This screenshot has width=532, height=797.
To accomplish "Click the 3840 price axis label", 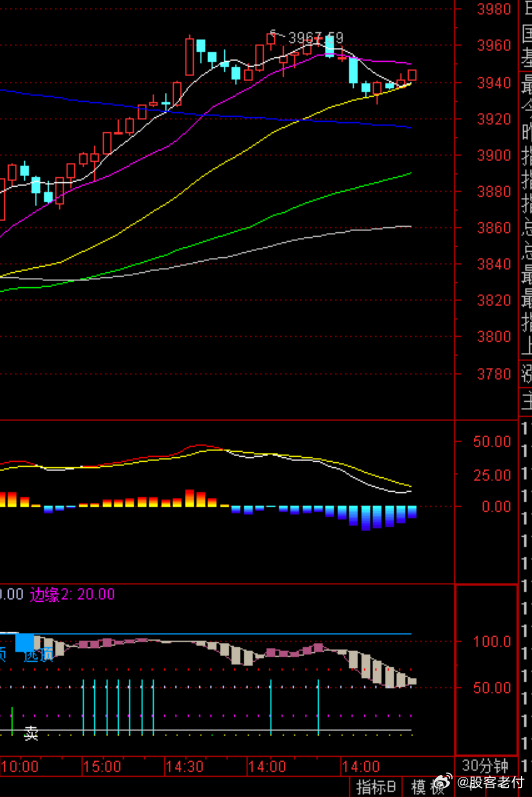I will pyautogui.click(x=493, y=264).
